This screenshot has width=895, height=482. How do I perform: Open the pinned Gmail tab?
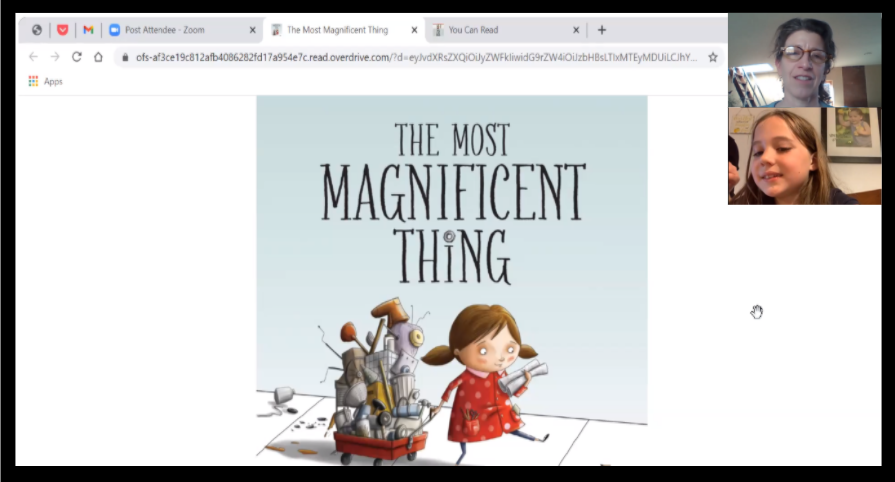click(x=88, y=30)
